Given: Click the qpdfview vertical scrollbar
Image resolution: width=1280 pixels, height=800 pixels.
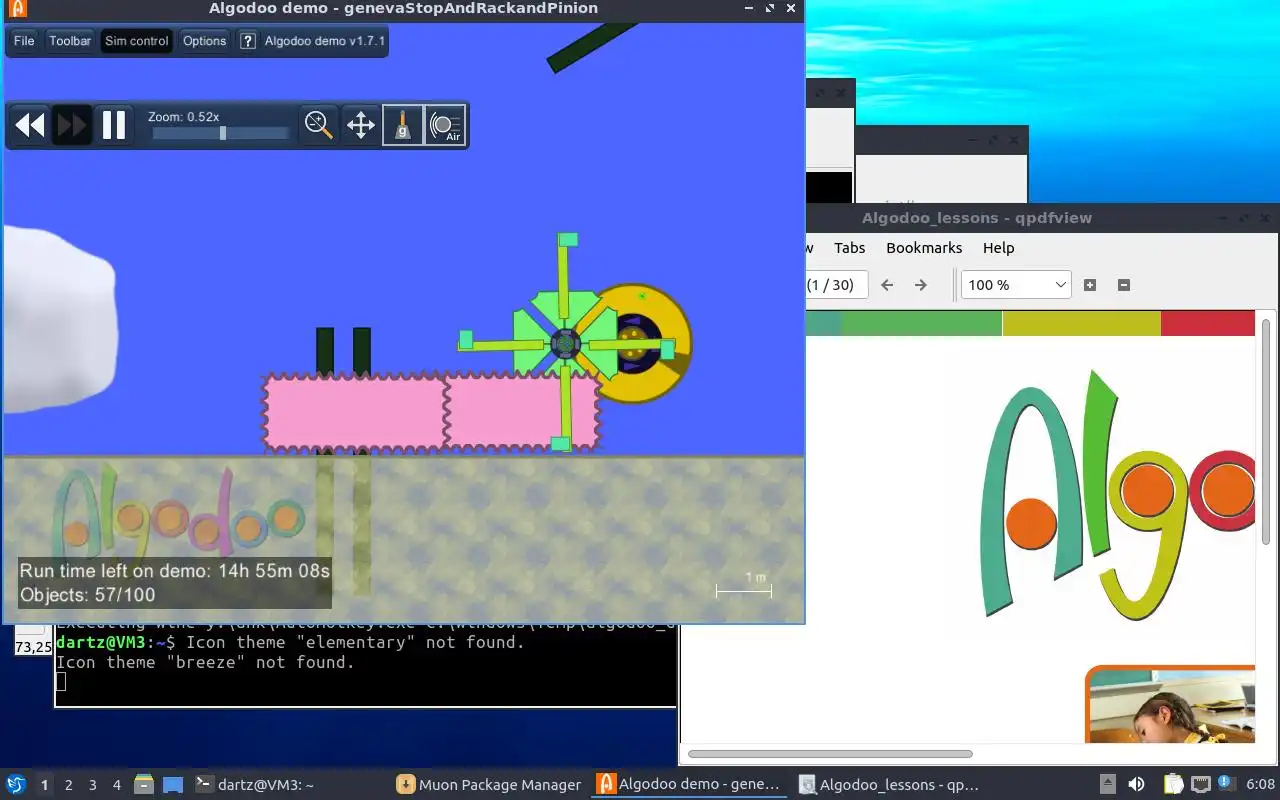Looking at the screenshot, I should 1267,432.
